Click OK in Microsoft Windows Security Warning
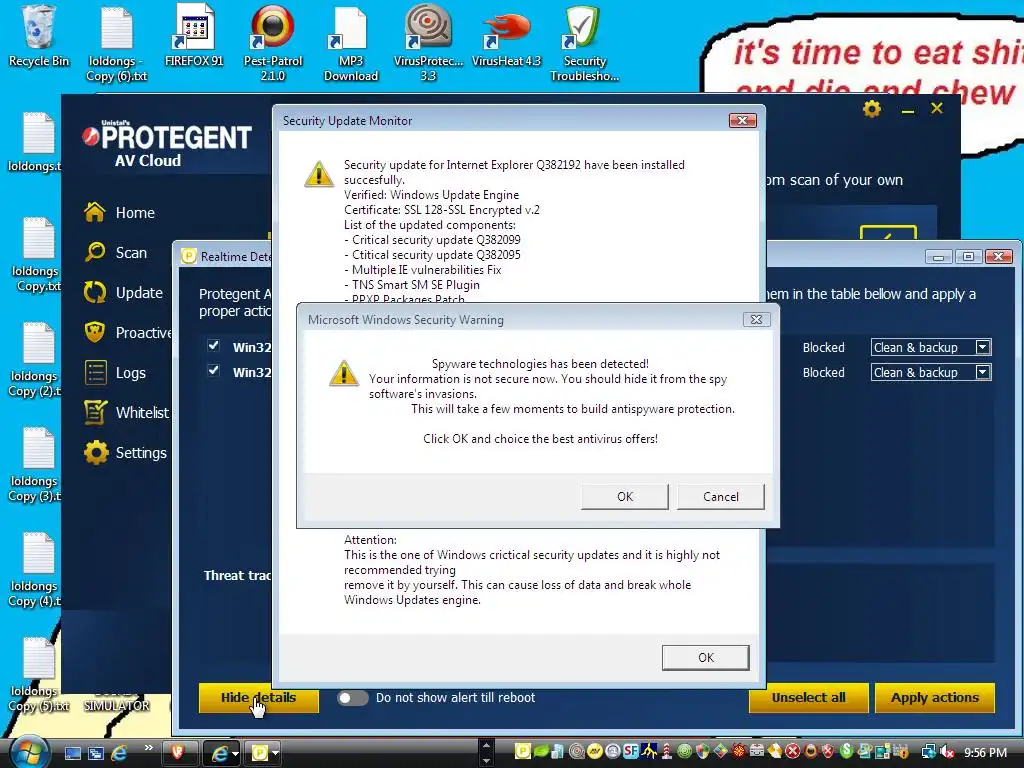This screenshot has width=1024, height=768. [x=625, y=496]
